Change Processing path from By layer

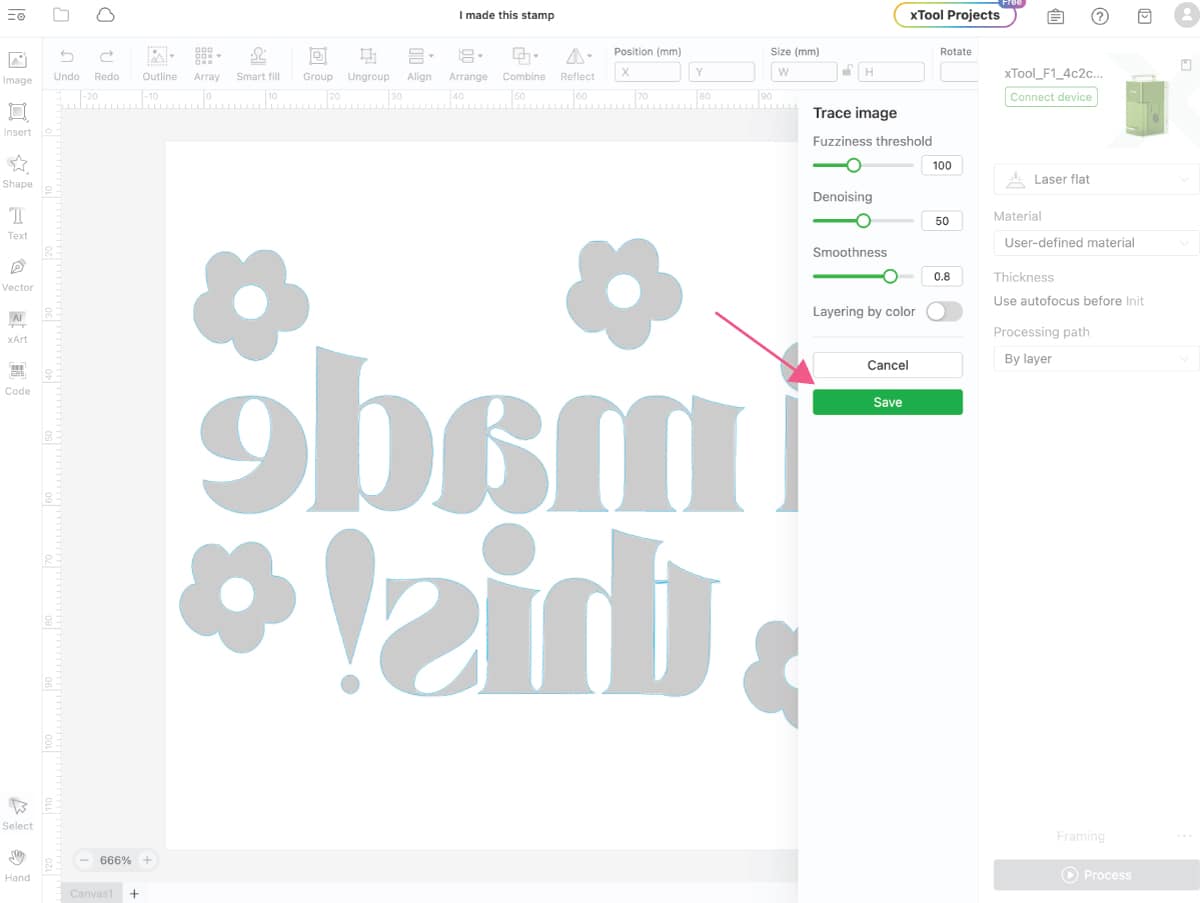point(1094,358)
